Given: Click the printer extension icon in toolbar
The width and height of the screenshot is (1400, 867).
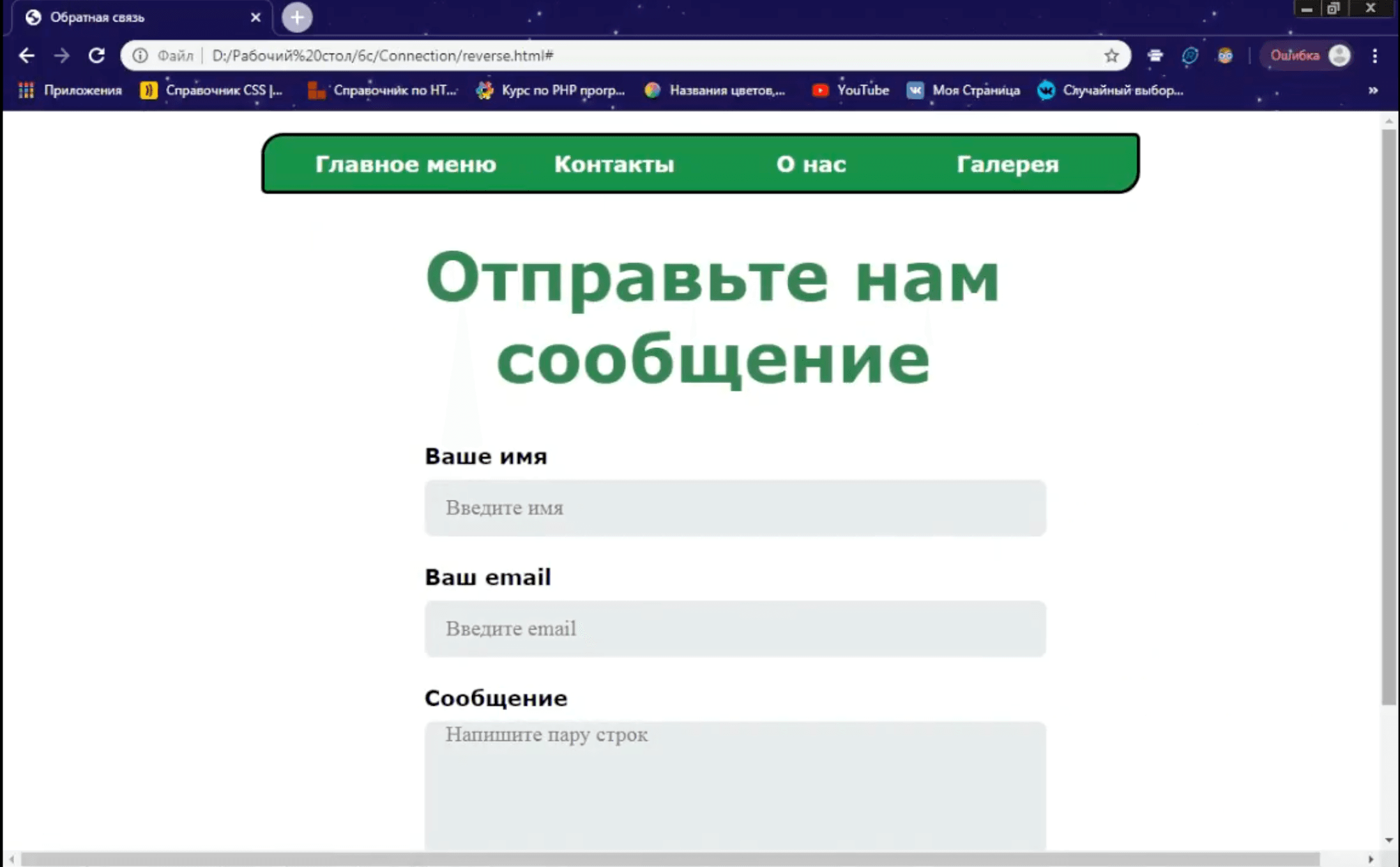Looking at the screenshot, I should tap(1155, 56).
